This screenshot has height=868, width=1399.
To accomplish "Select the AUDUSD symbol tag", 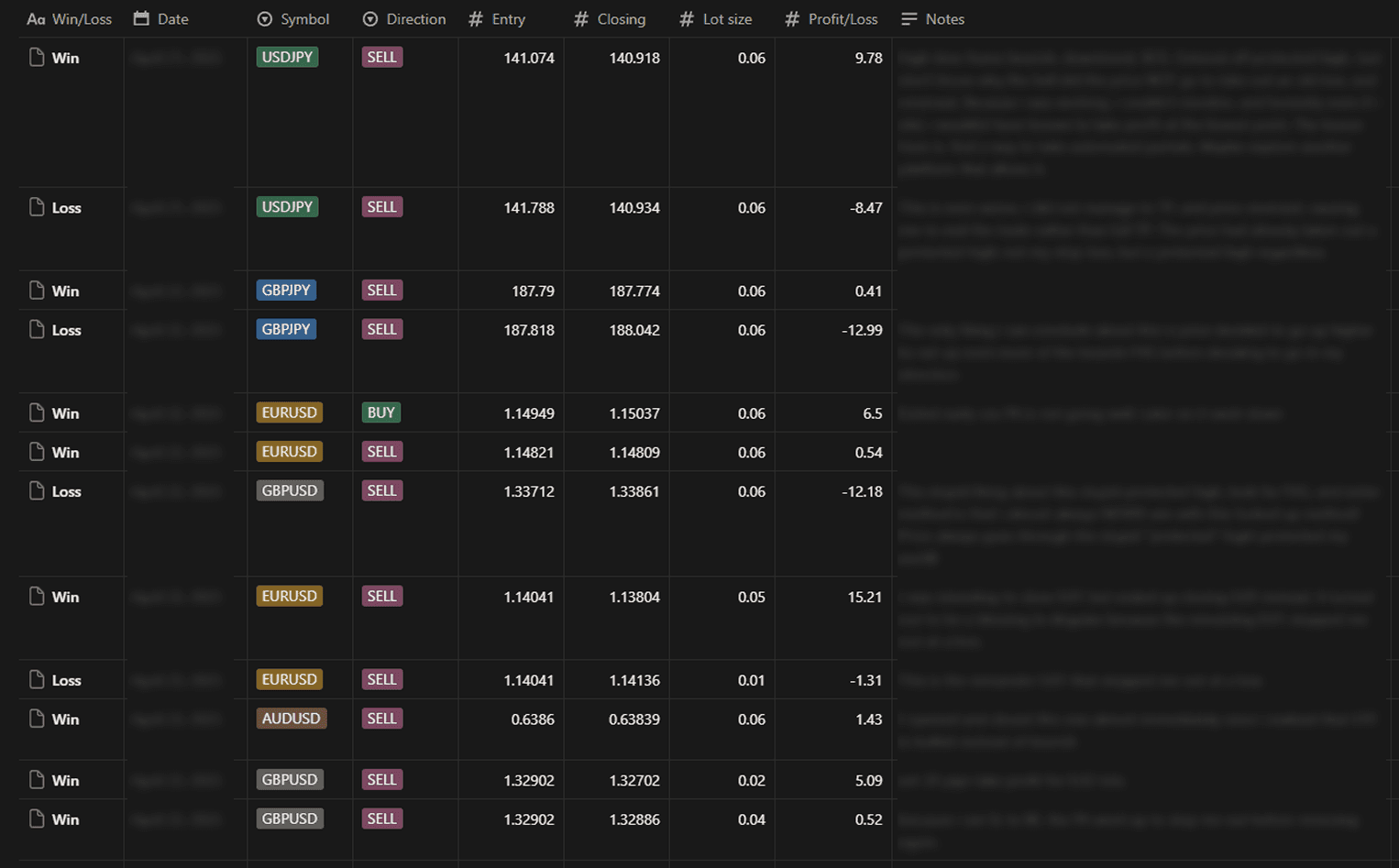I will (292, 719).
